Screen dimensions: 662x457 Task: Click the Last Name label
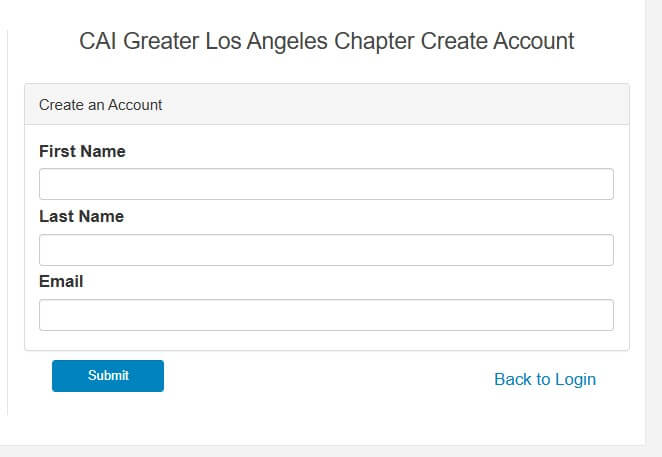pos(81,216)
